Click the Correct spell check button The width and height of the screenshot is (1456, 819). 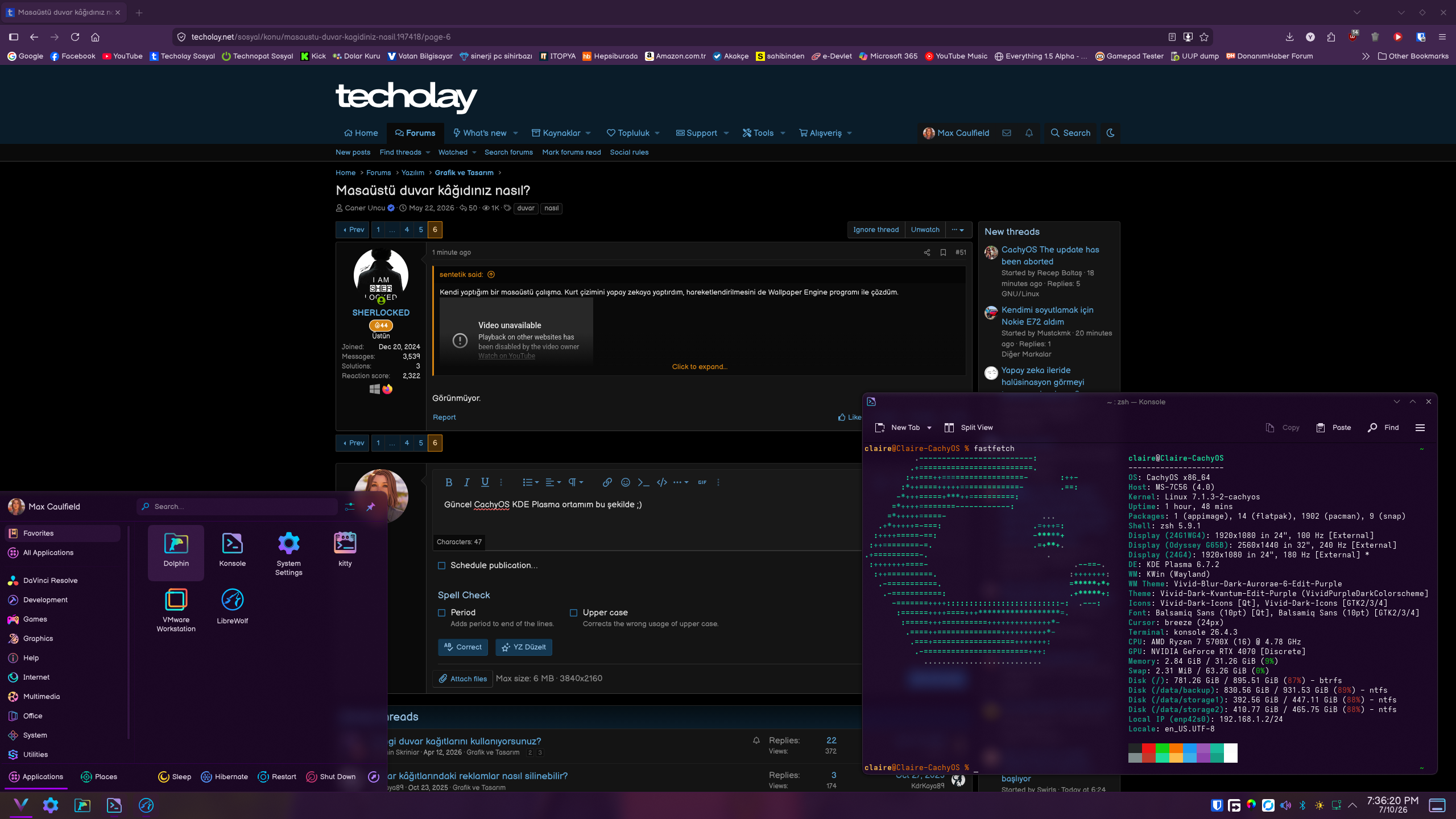(x=462, y=647)
